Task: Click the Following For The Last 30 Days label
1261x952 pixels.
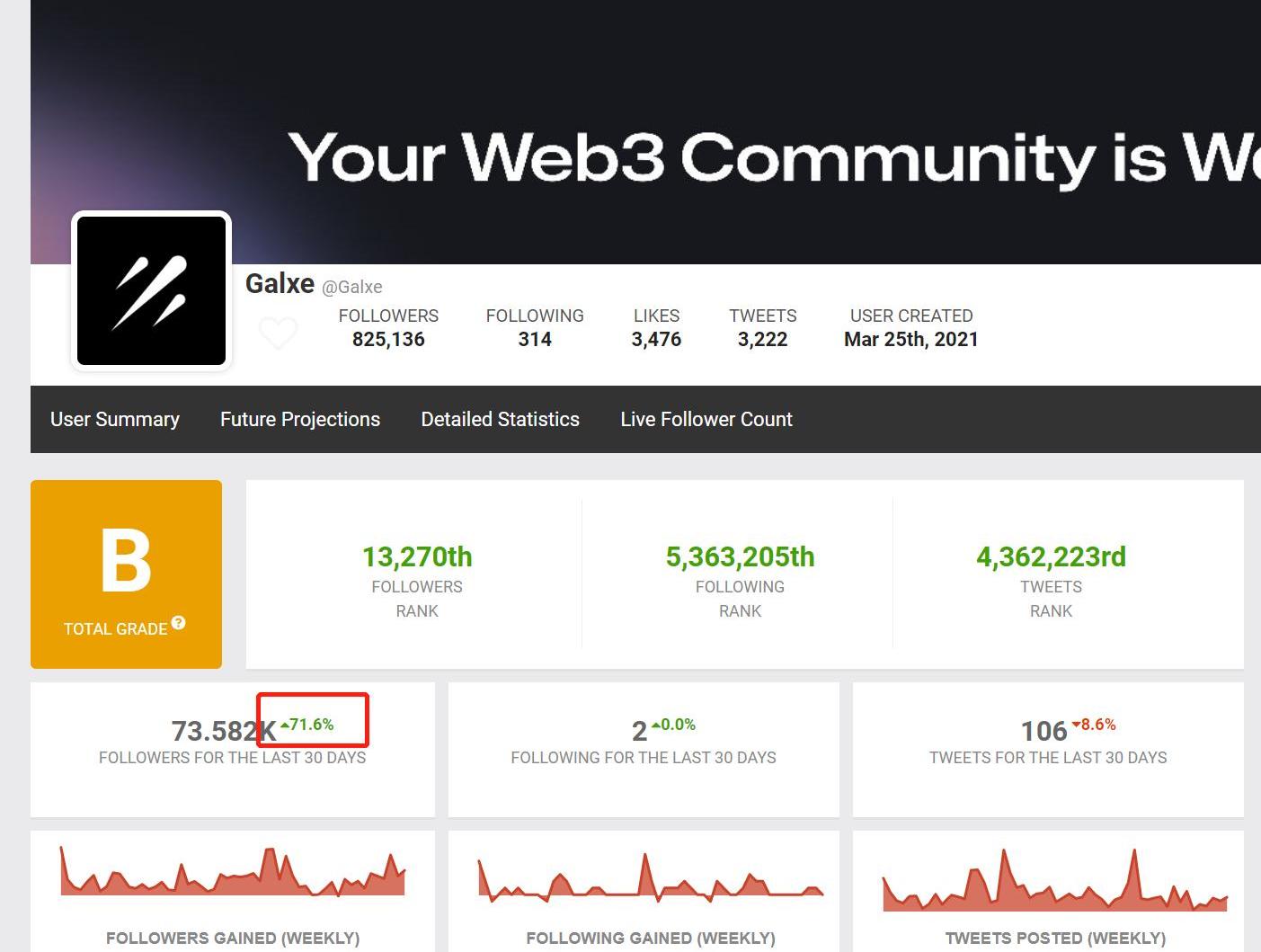Action: click(644, 758)
